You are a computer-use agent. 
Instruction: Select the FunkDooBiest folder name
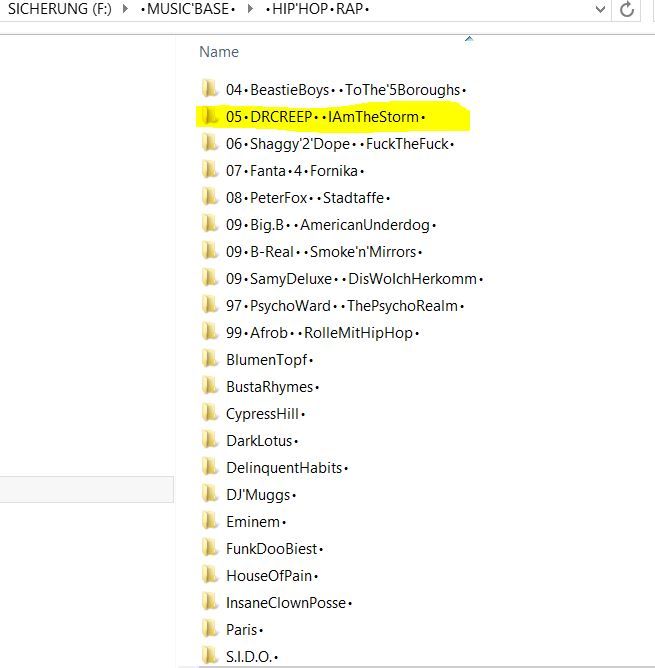pyautogui.click(x=275, y=549)
